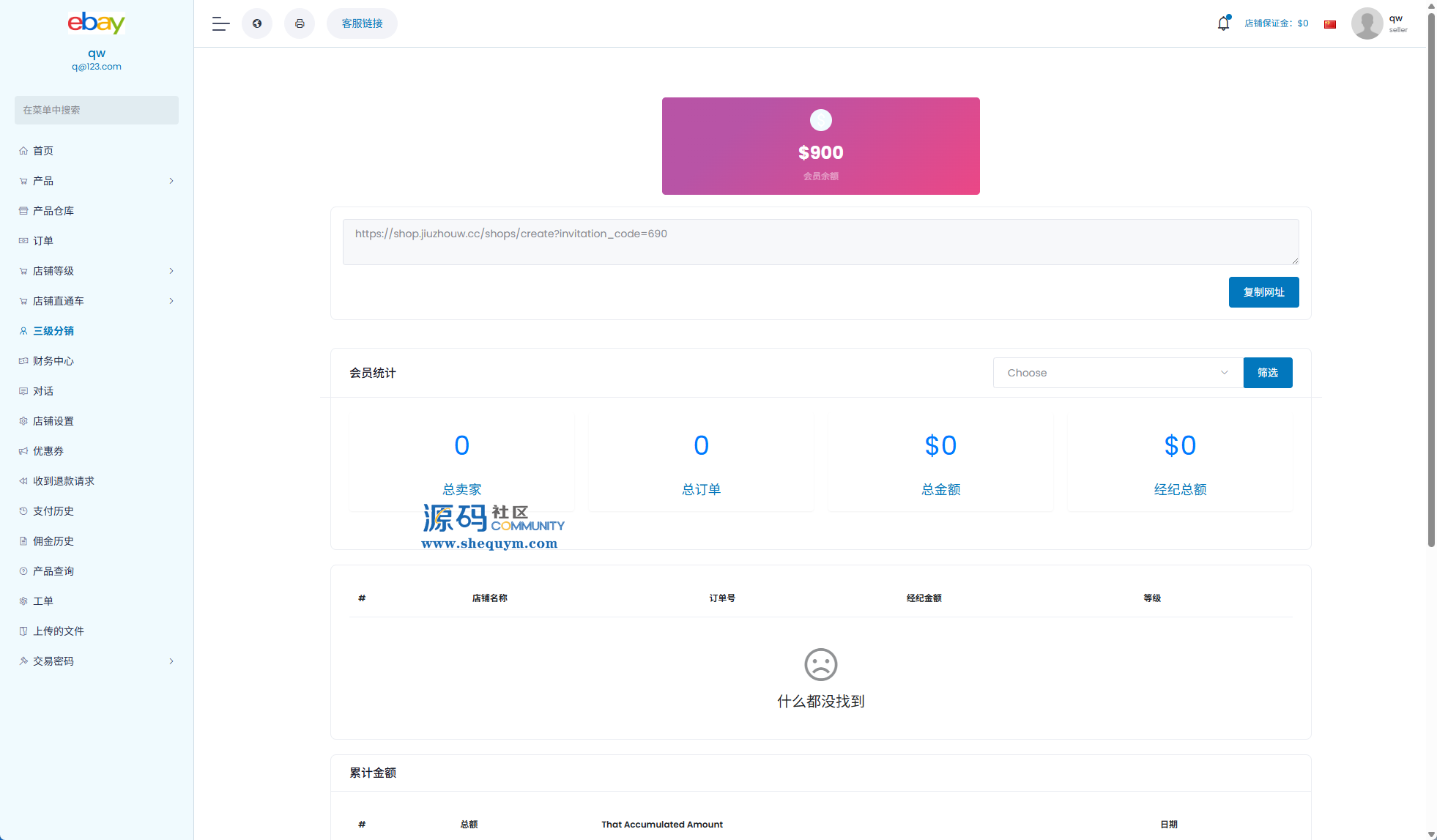The width and height of the screenshot is (1437, 840).
Task: Click the white circle icon on balance card
Action: pyautogui.click(x=820, y=120)
